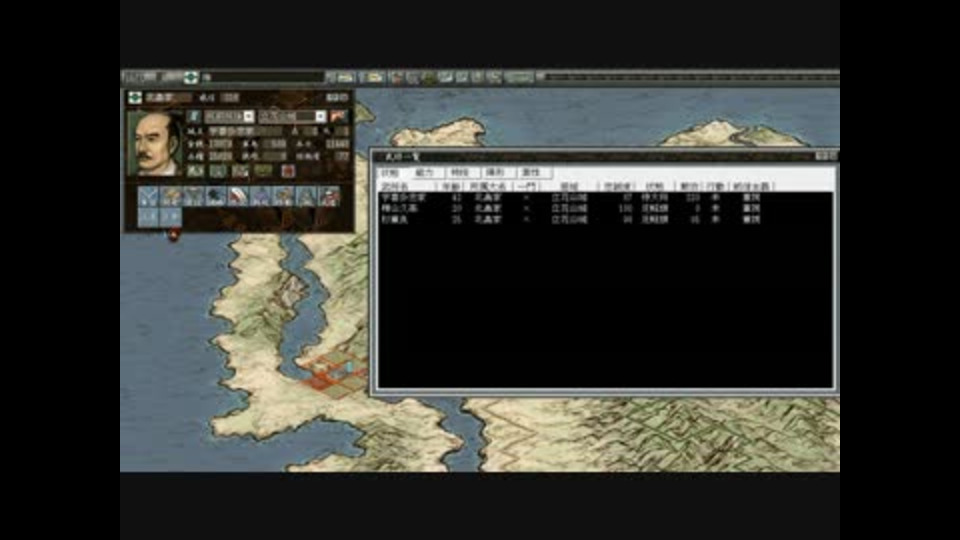Click the daimyo portrait in the info panel
The image size is (960, 540).
click(154, 144)
